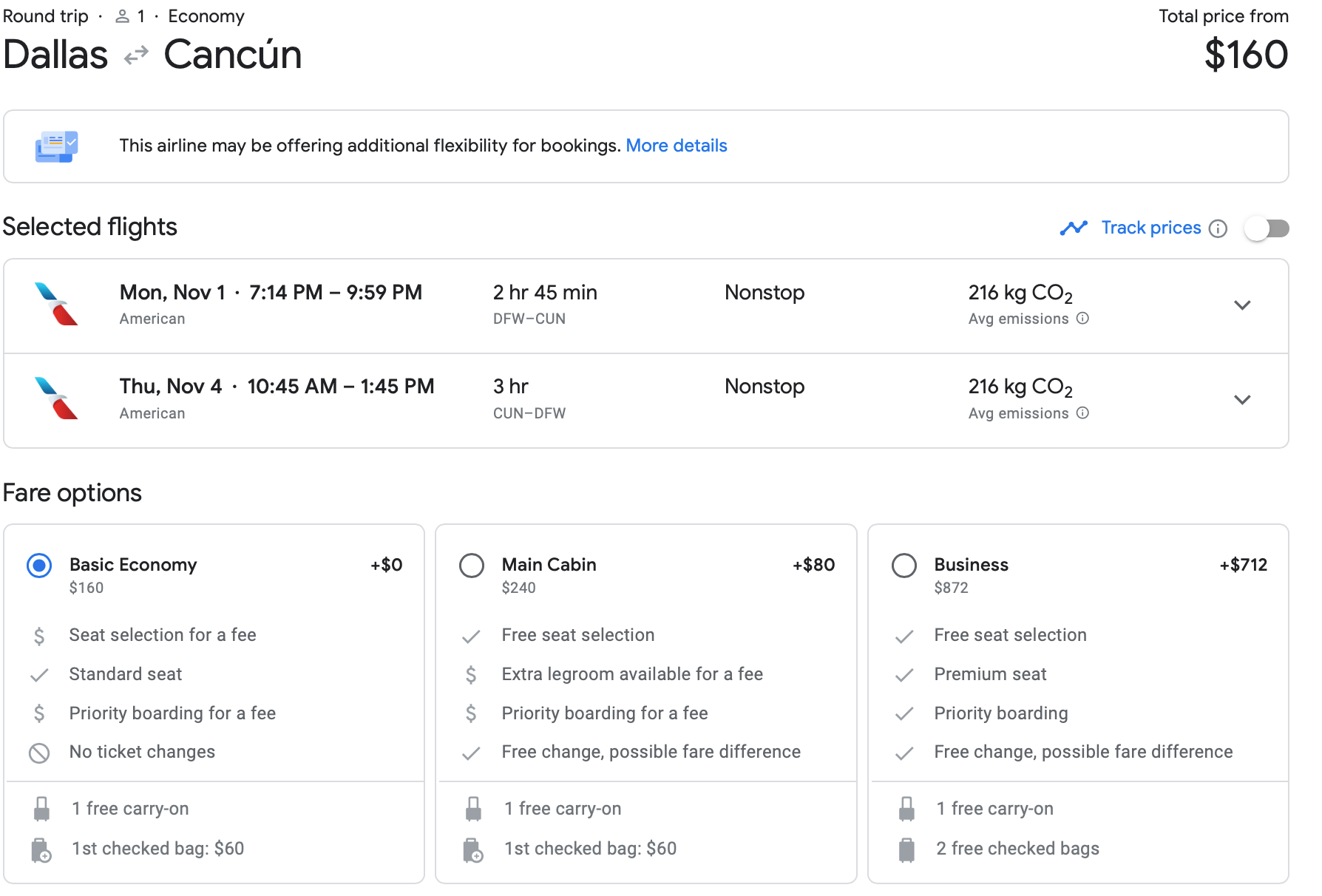Click American Airlines logo on Nov 4 flight
1322x896 pixels.
[56, 398]
